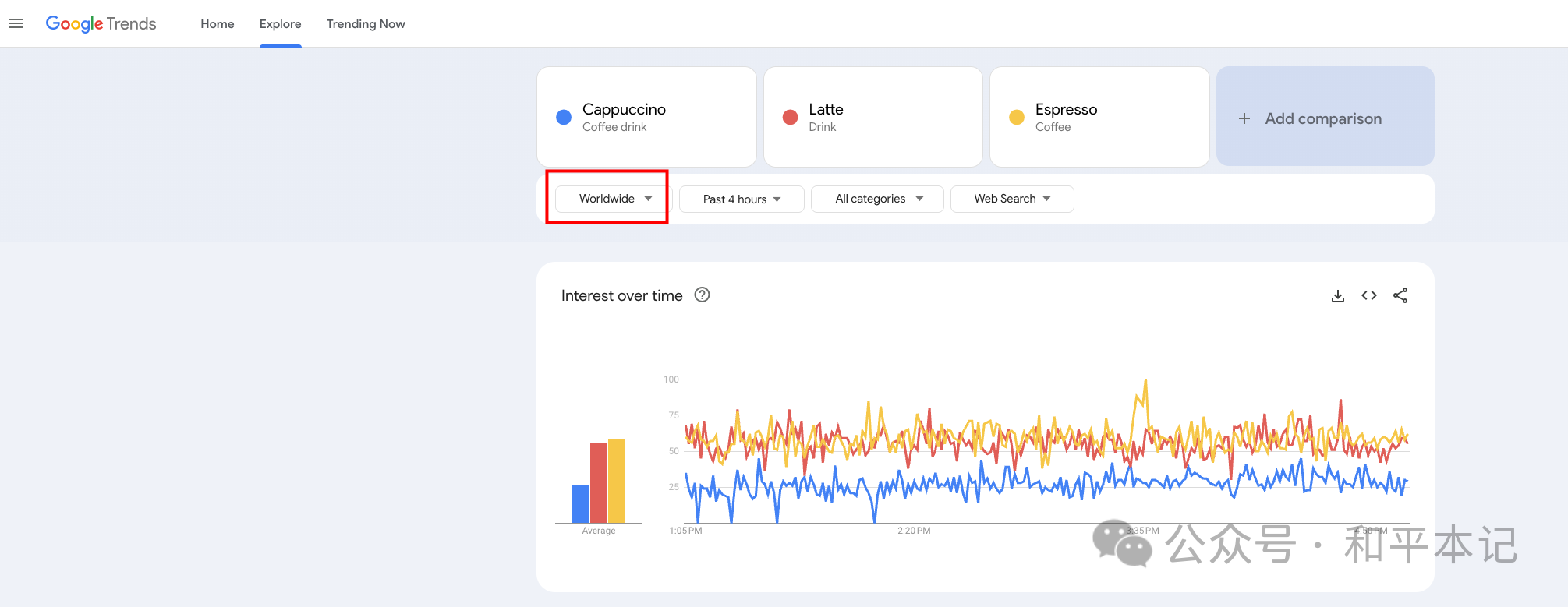Click the red Latte color dot
Screen dimensions: 1568x607
point(790,117)
